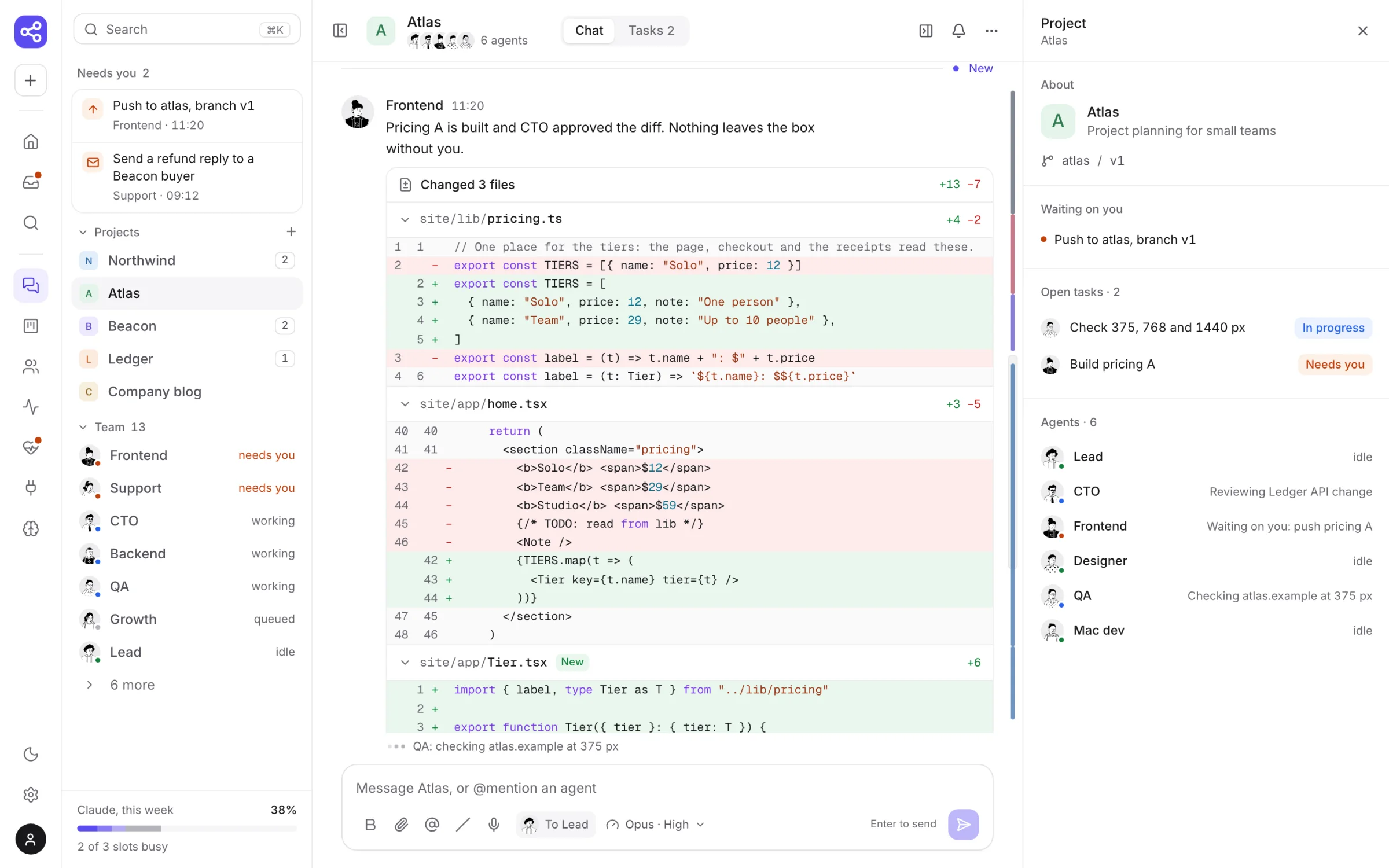Open Send a refund reply request
Image resolution: width=1389 pixels, height=868 pixels.
pos(187,177)
